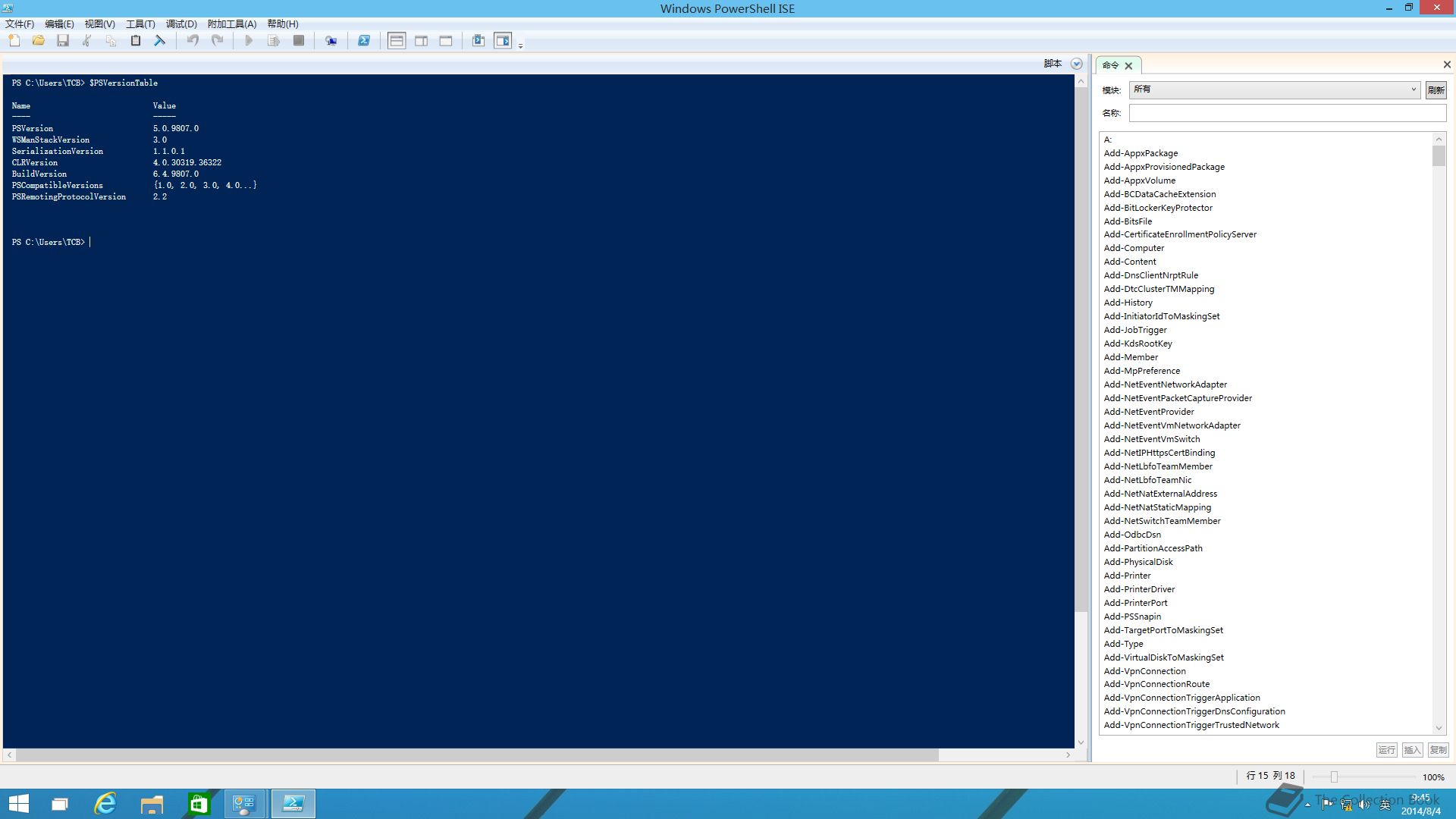
Task: Select Add-History command
Action: point(1128,303)
